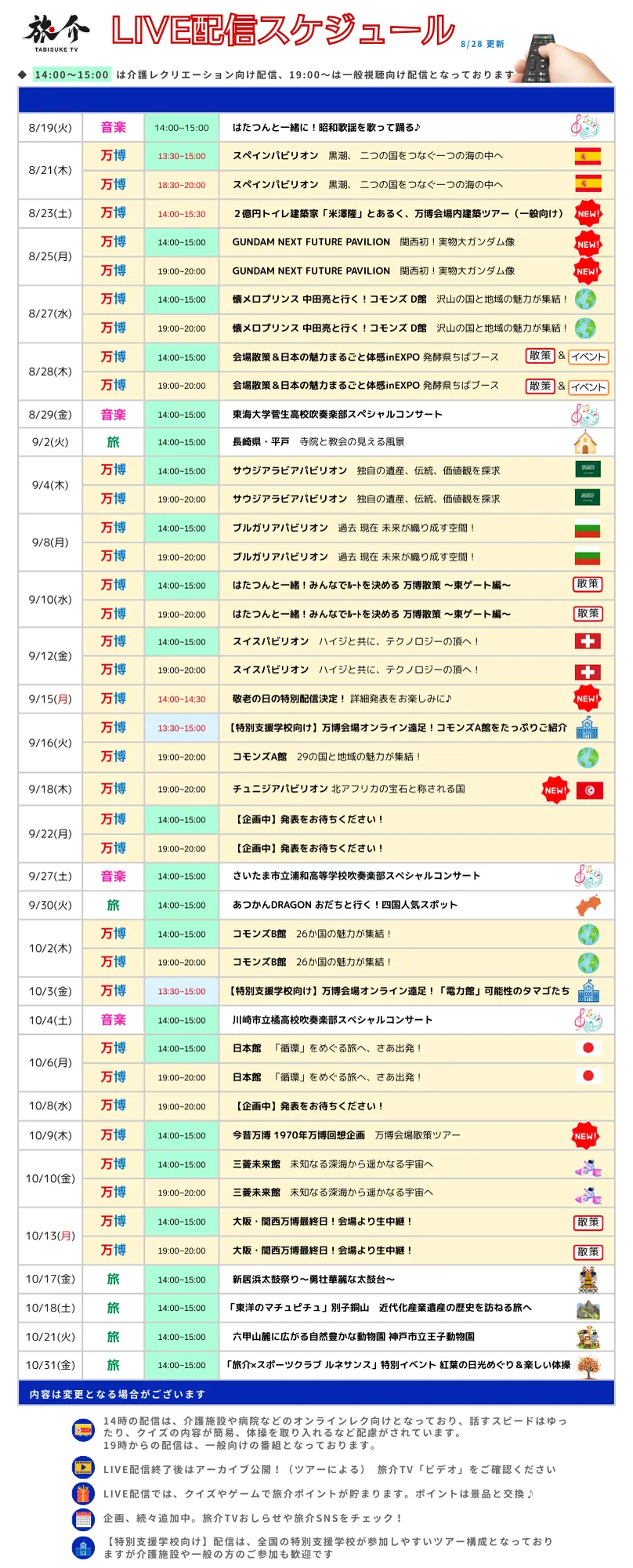Click 散策 badge on 10/13 19:00 row

pyautogui.click(x=588, y=1252)
